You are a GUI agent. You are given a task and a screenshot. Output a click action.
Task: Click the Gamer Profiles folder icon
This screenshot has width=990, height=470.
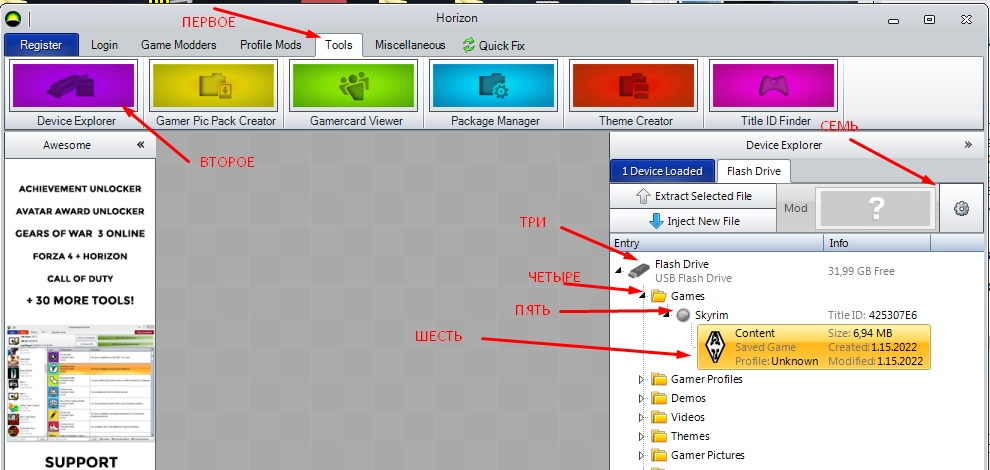[x=659, y=379]
